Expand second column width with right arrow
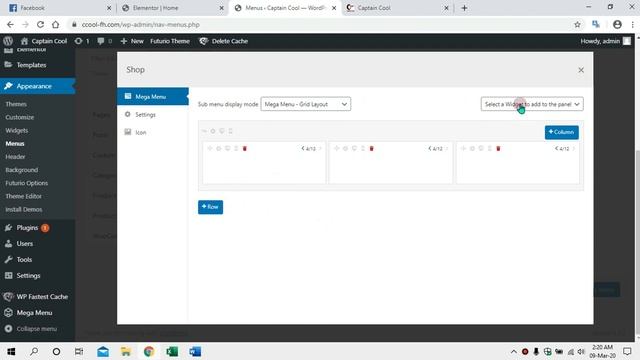640x360 pixels. point(447,149)
